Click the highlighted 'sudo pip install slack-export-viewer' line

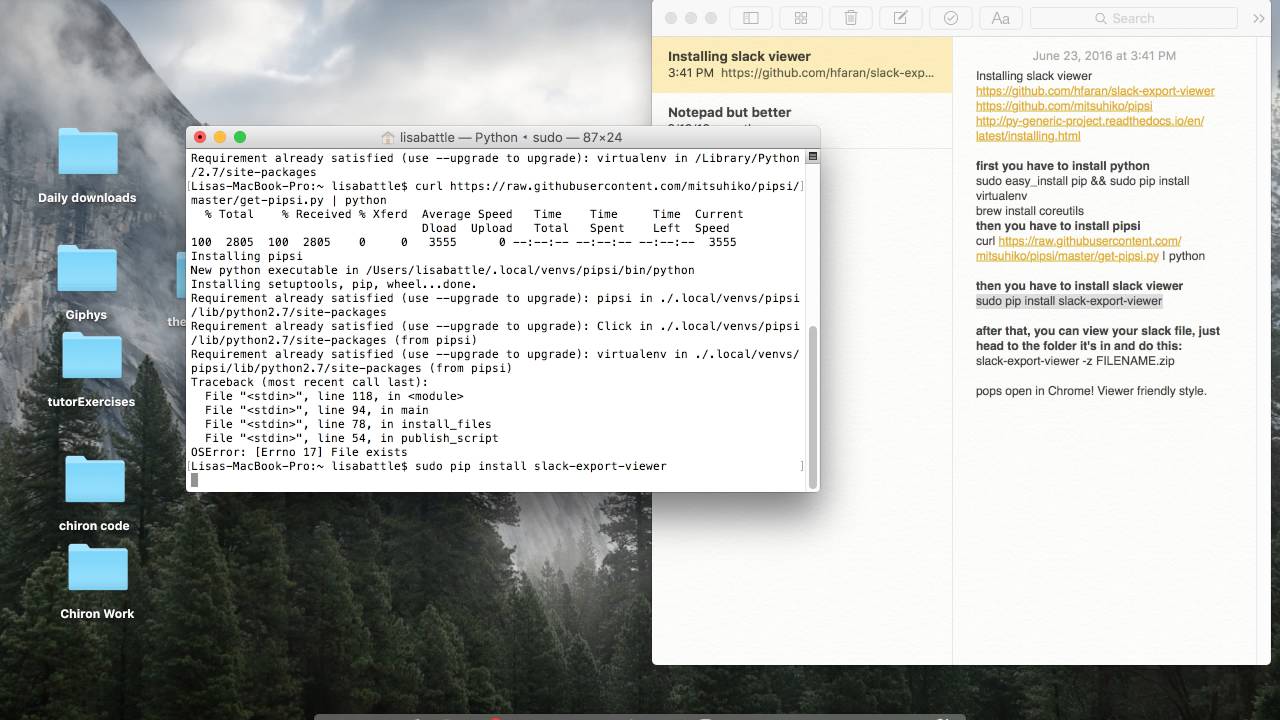(x=1069, y=301)
